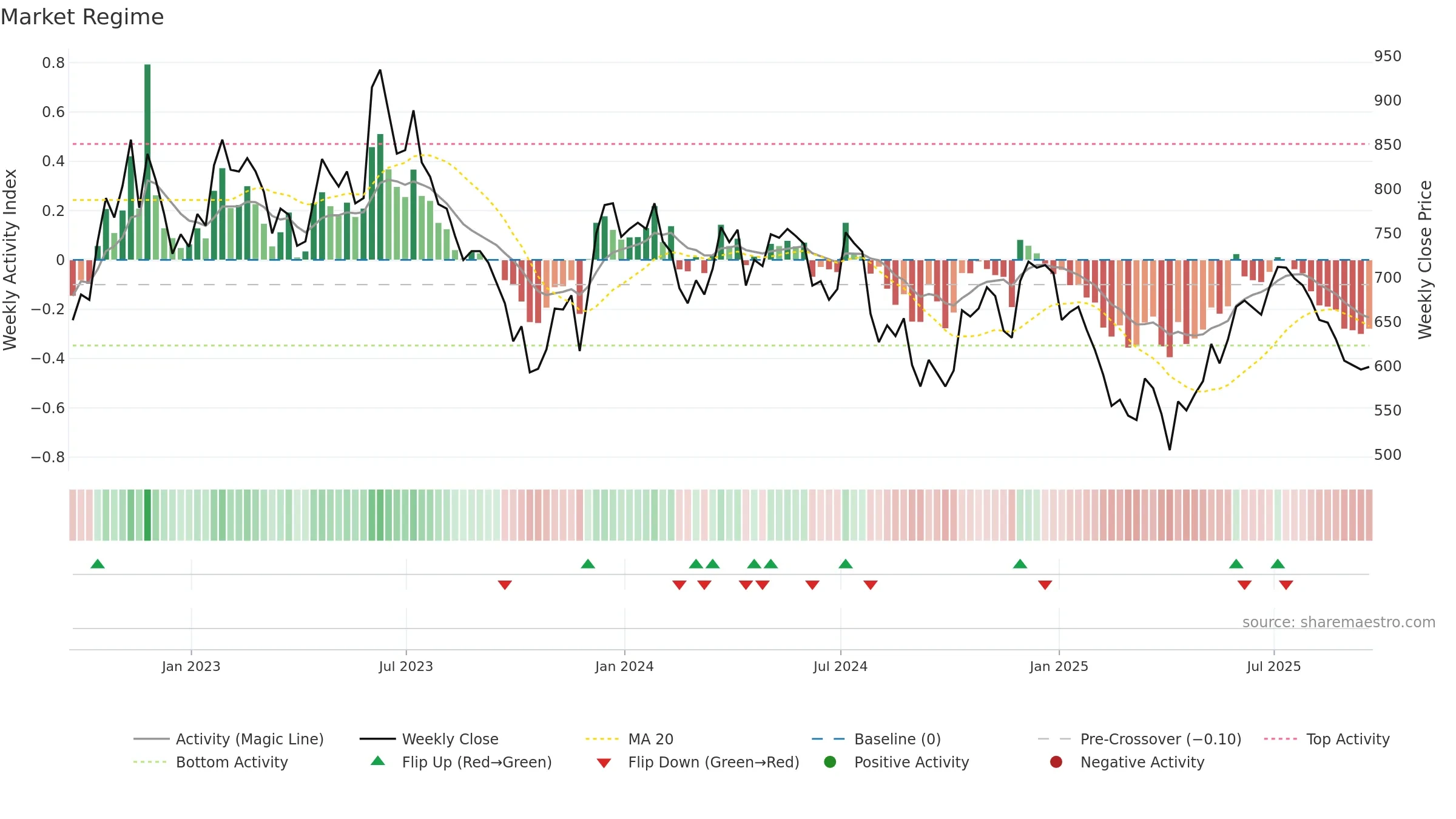Image resolution: width=1456 pixels, height=819 pixels.
Task: Click the Positive Activity legend label
Action: (x=911, y=762)
